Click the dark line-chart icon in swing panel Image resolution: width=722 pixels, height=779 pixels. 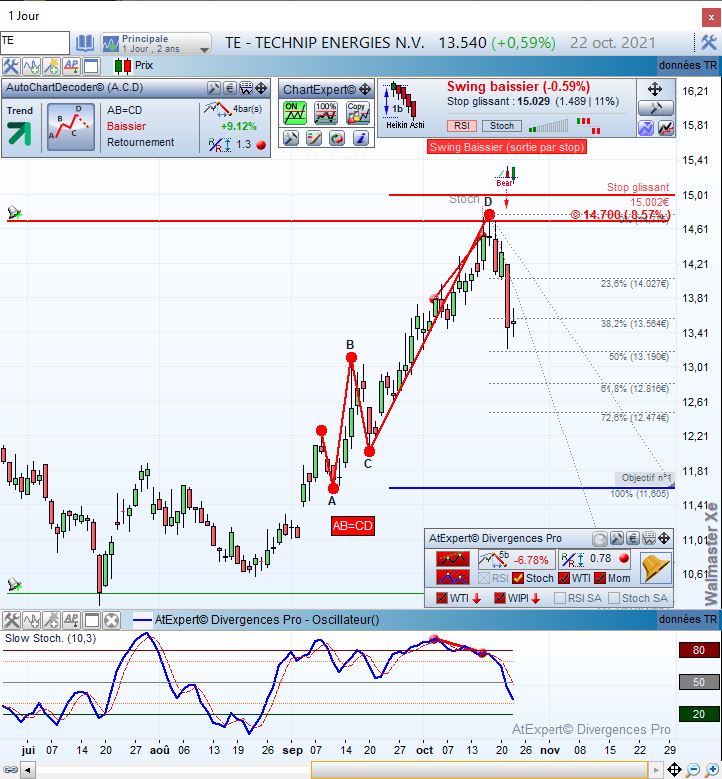coord(666,129)
